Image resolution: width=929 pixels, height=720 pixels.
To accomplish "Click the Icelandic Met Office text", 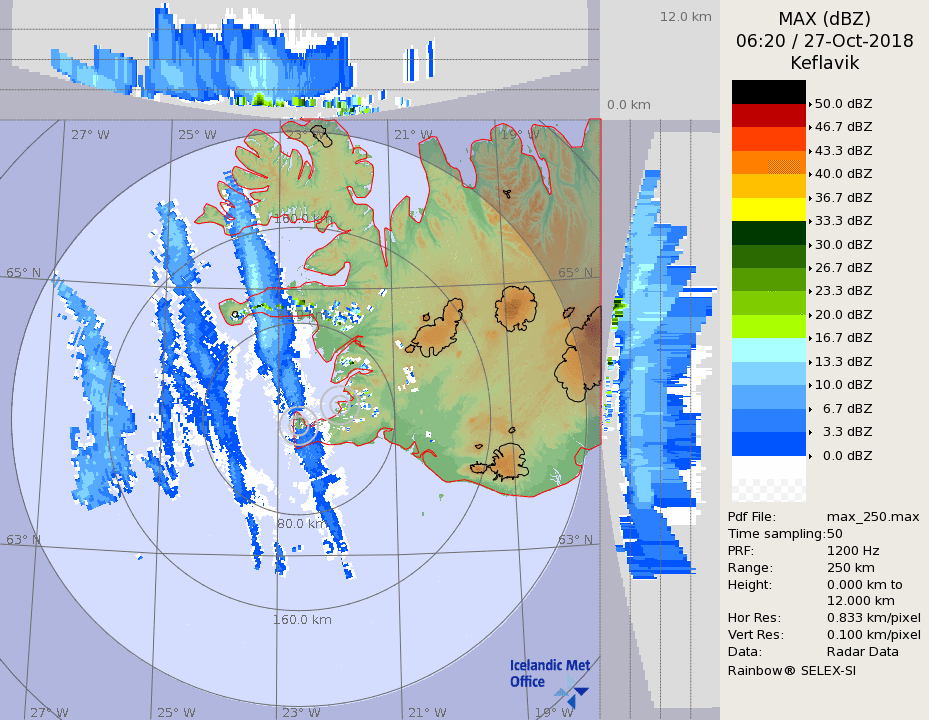I will tap(549, 673).
